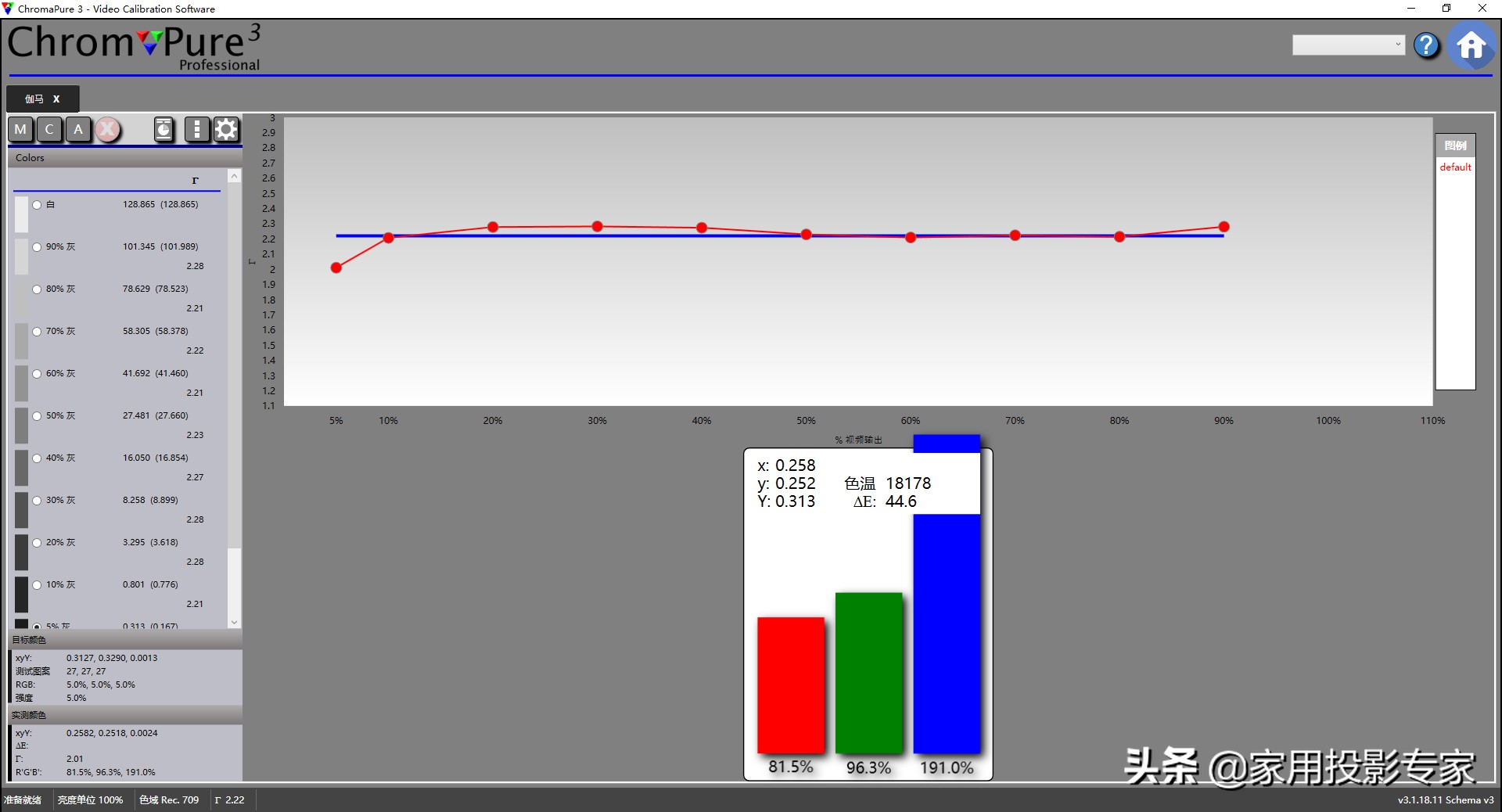Select the 20% 灰 radio button
1502x812 pixels.
pyautogui.click(x=37, y=543)
